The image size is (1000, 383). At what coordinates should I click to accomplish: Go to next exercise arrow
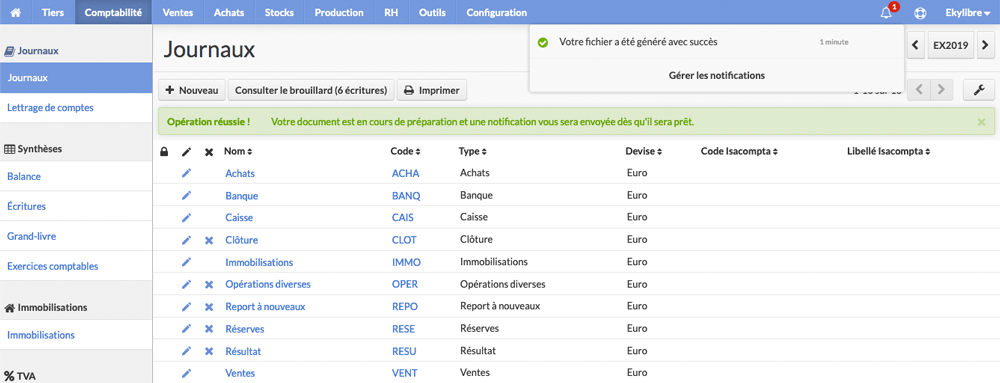click(x=986, y=45)
